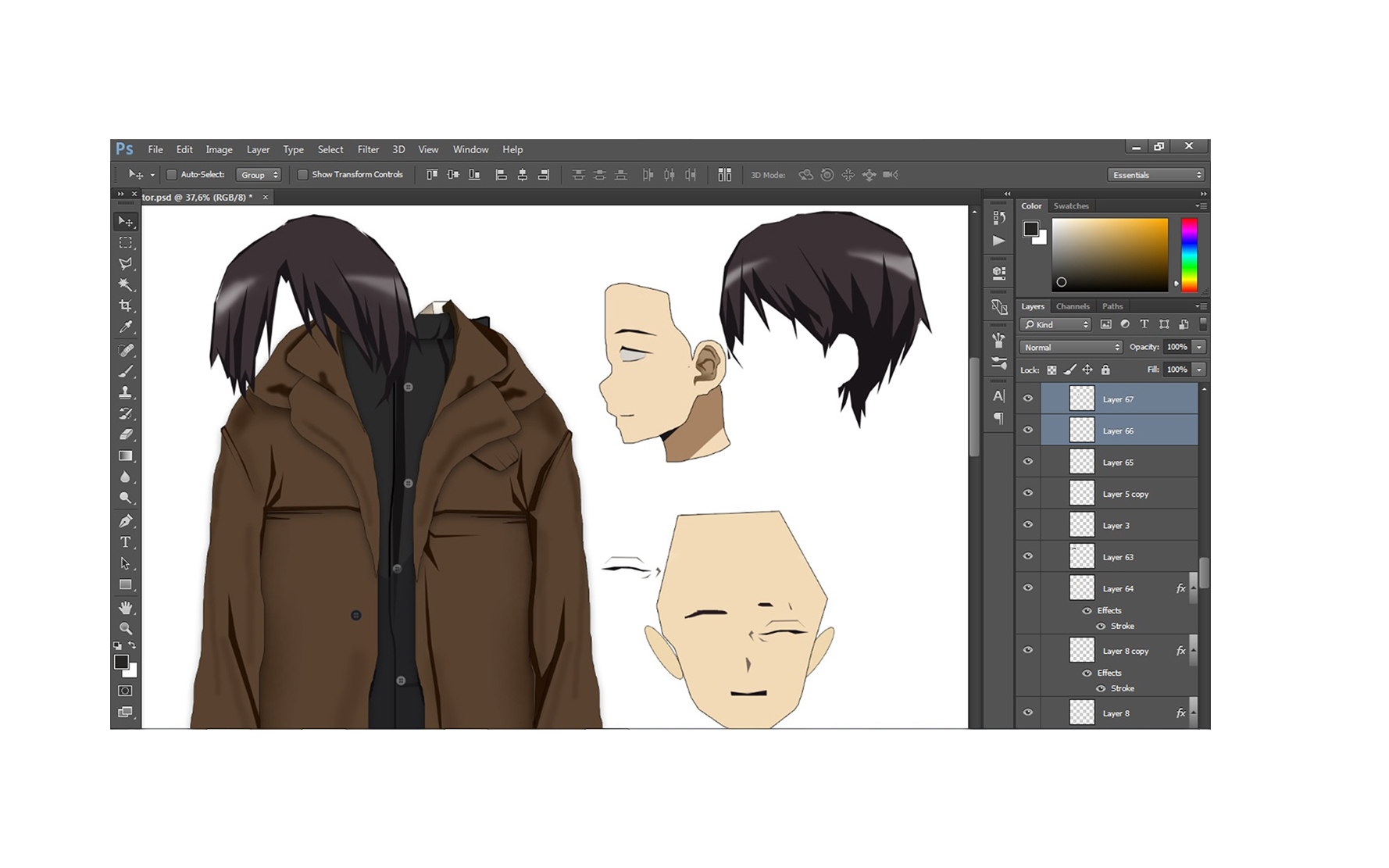
Task: Hide Layer 66 visibility eye
Action: tap(1028, 430)
